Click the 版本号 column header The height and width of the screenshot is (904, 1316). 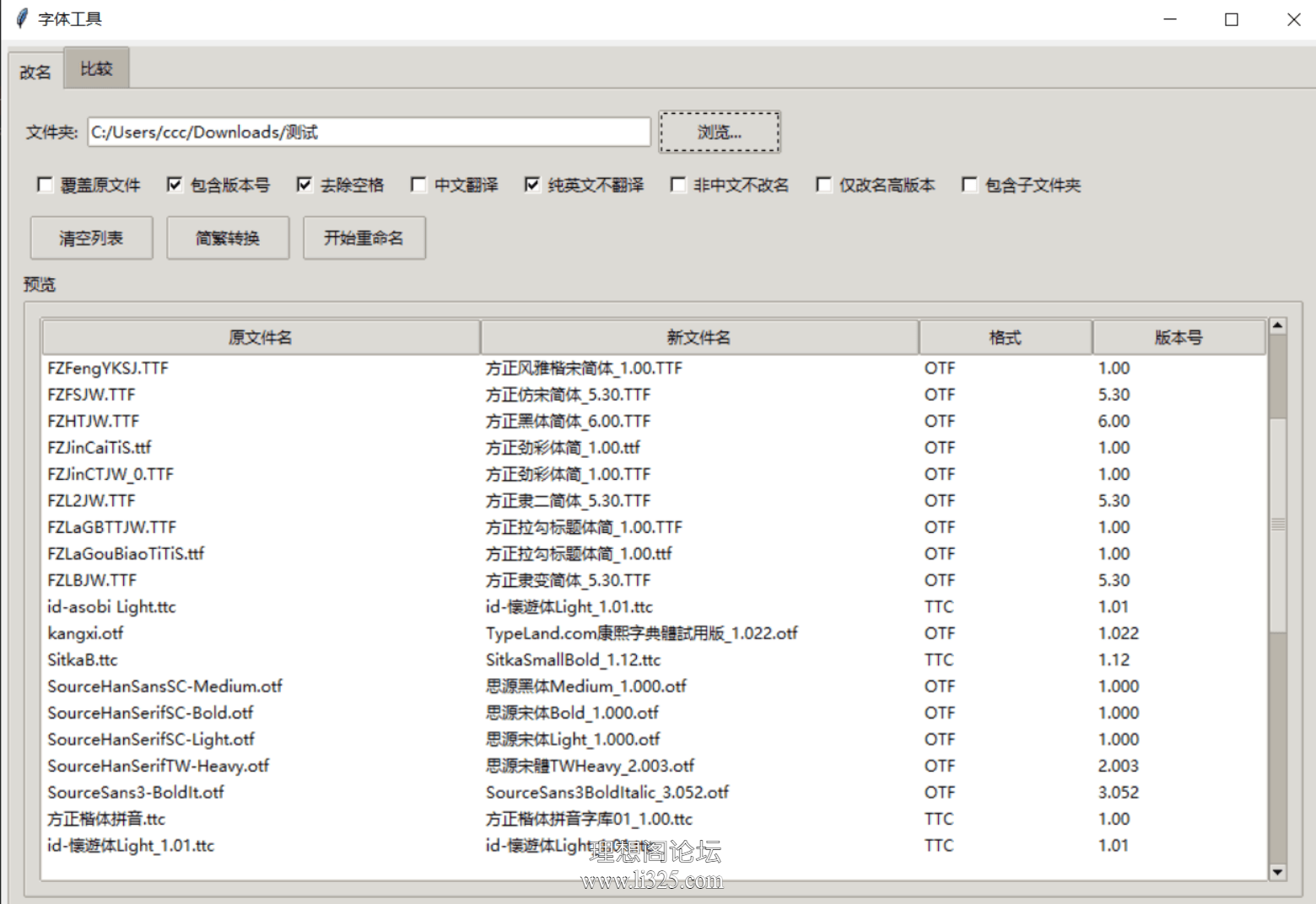pos(1178,337)
